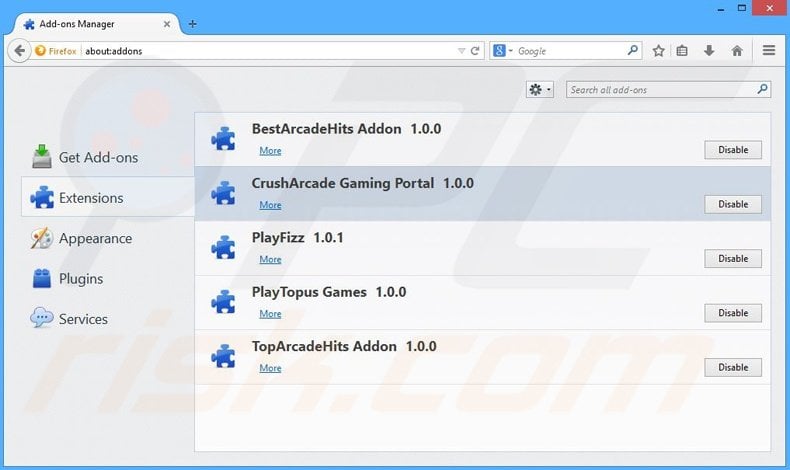
Task: Open the Firefox hamburger menu
Action: point(769,50)
